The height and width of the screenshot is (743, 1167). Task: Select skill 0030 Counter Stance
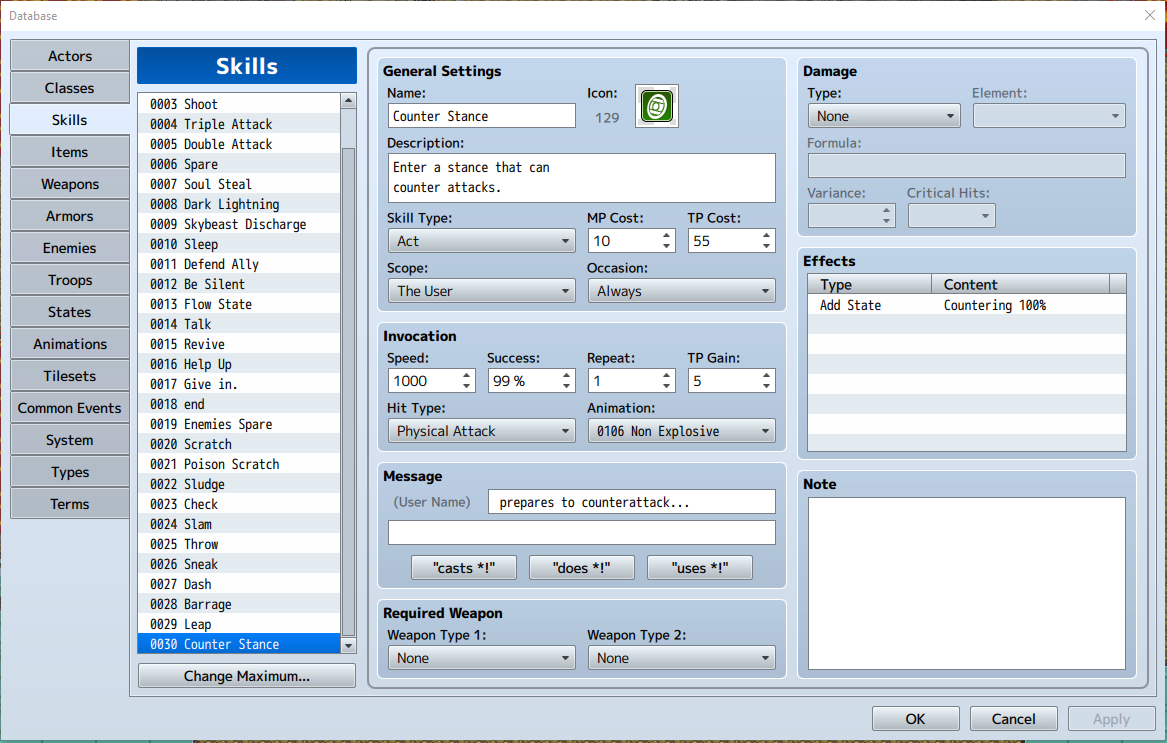pyautogui.click(x=239, y=645)
